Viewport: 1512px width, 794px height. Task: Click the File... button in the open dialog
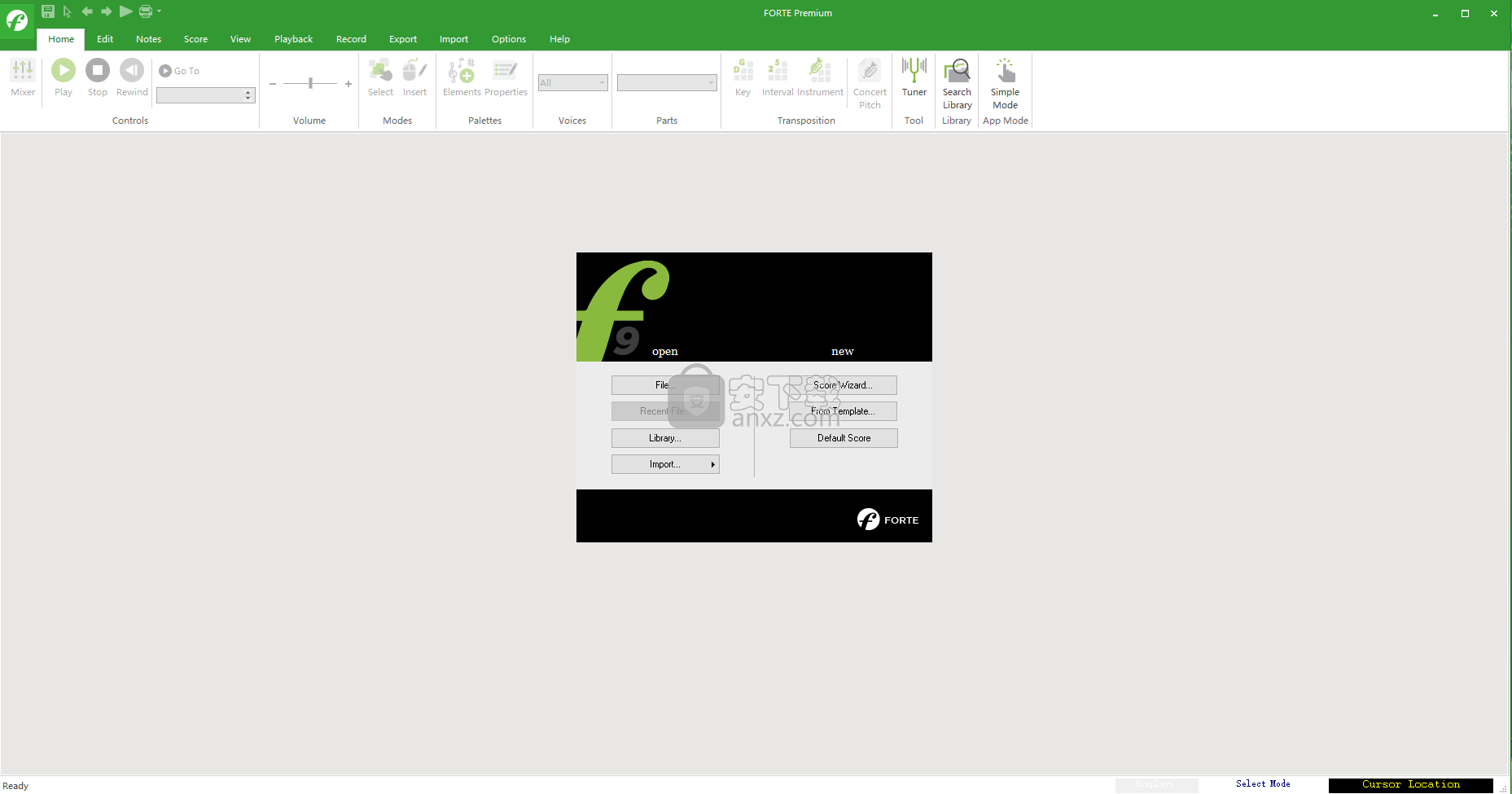coord(665,385)
